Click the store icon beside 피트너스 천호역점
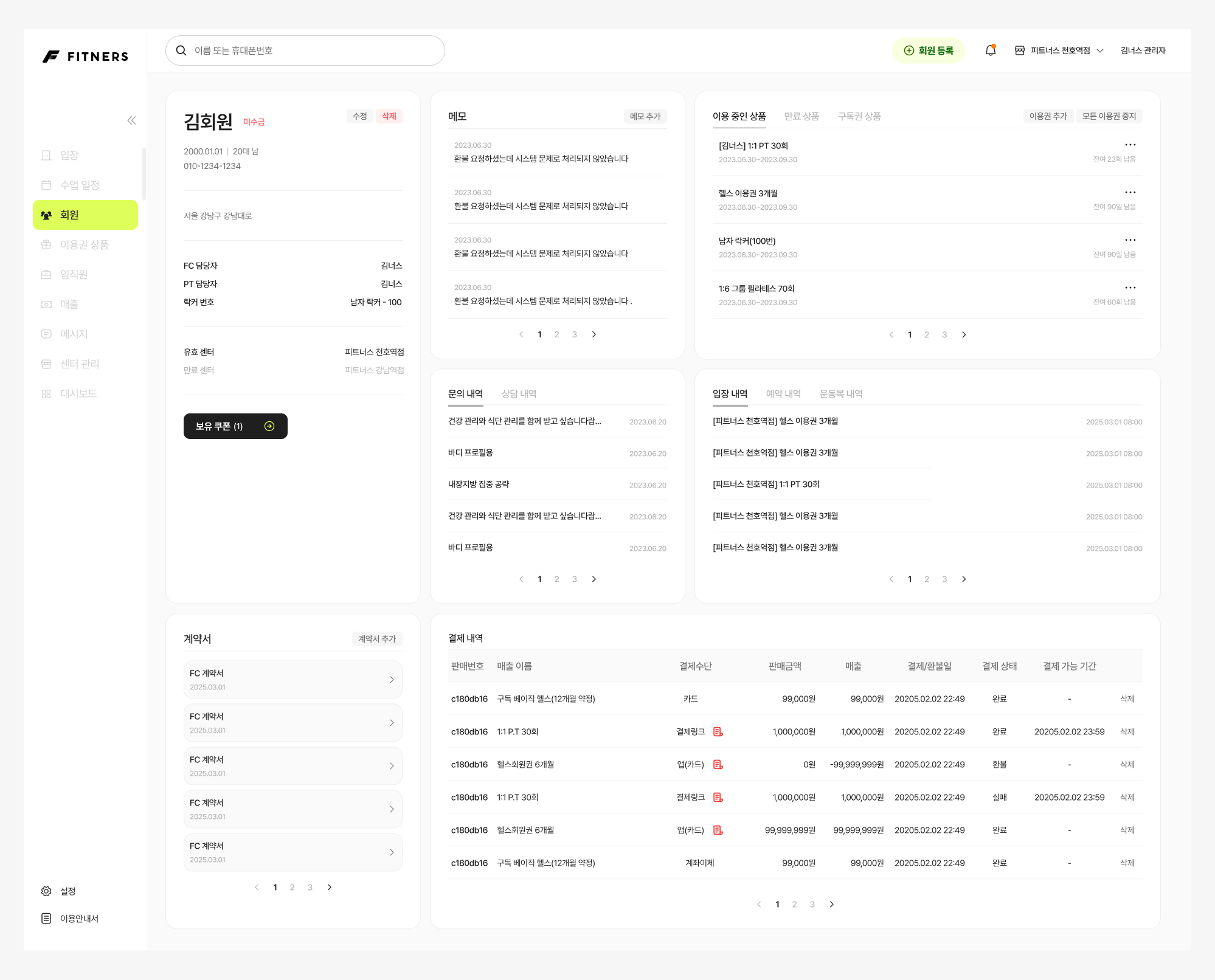Image resolution: width=1215 pixels, height=980 pixels. pyautogui.click(x=1020, y=50)
